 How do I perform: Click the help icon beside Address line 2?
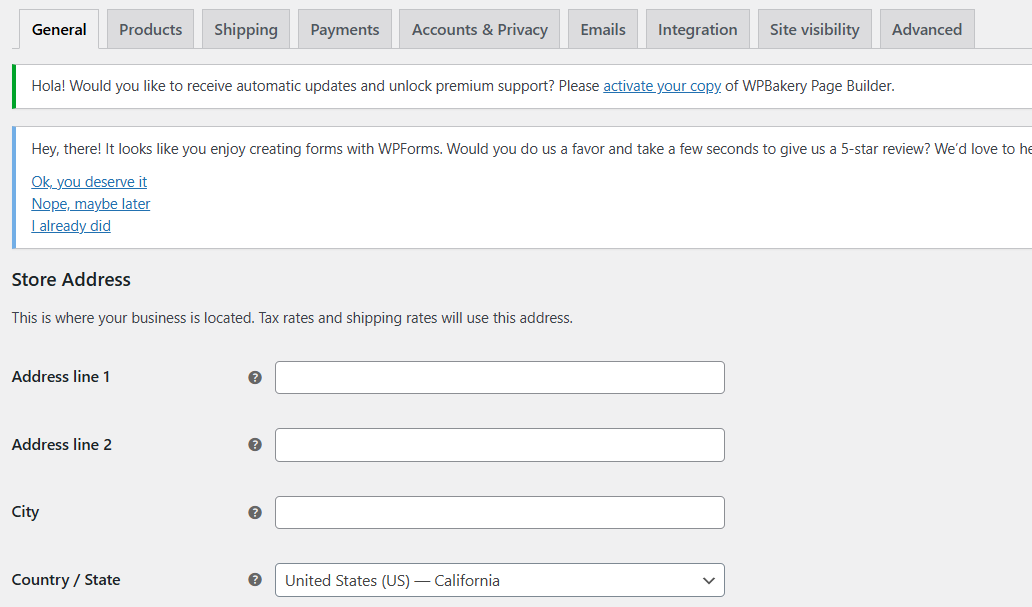pos(255,445)
